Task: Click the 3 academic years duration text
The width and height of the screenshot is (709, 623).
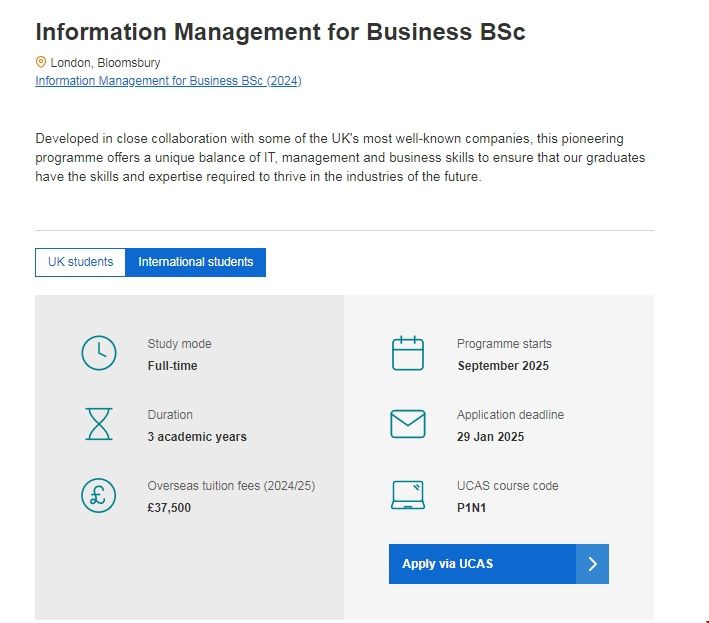Action: click(x=197, y=437)
